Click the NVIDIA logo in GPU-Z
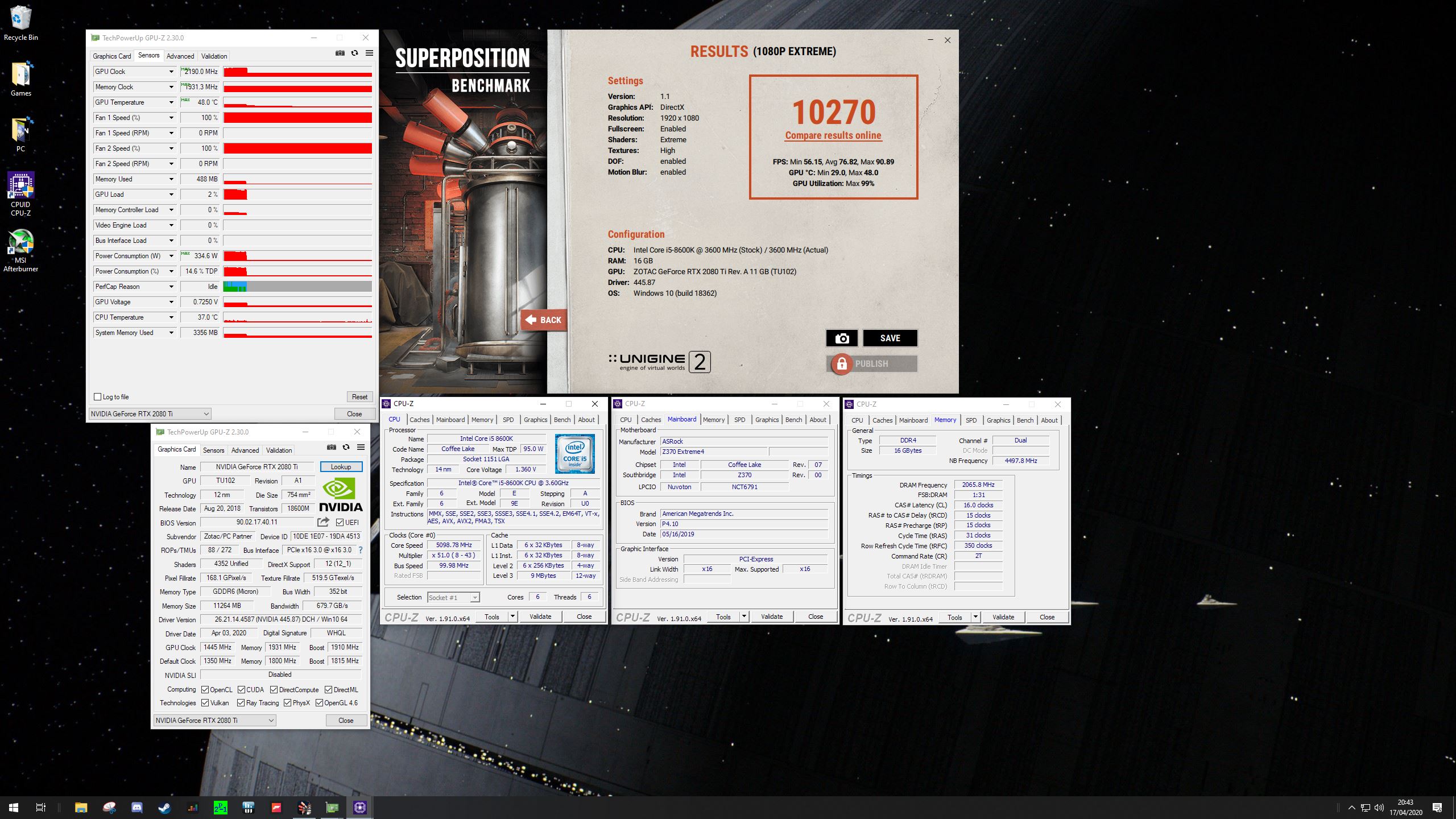The height and width of the screenshot is (819, 1456). 341,495
